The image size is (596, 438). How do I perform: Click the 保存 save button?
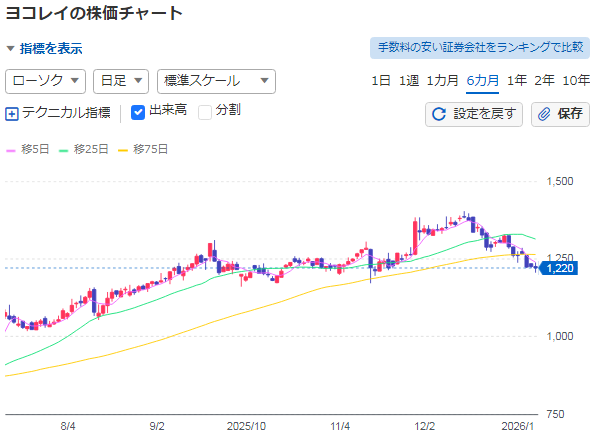560,114
